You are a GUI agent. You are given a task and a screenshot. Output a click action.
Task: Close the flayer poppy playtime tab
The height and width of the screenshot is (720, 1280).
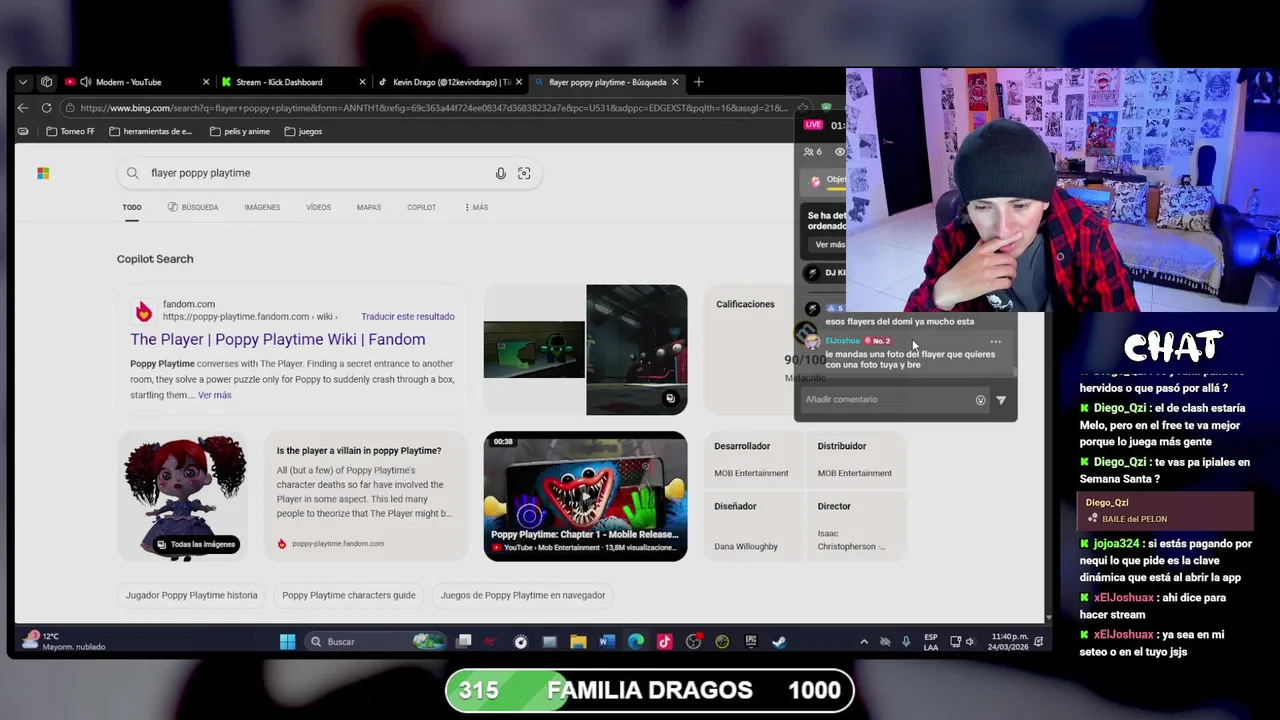pos(675,82)
